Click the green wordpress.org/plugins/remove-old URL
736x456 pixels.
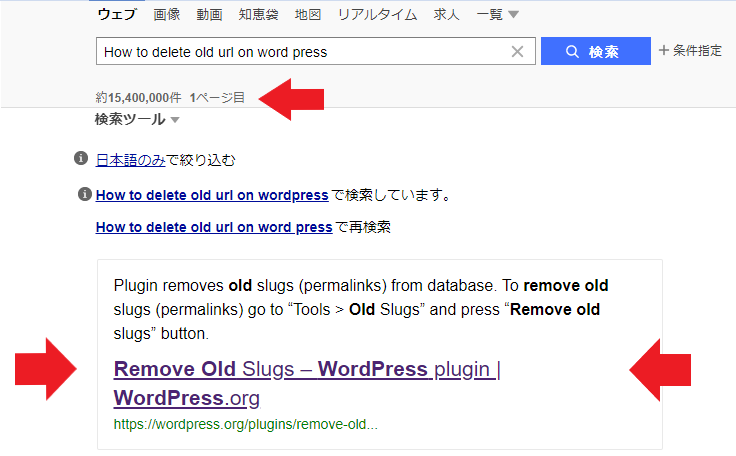(x=245, y=425)
